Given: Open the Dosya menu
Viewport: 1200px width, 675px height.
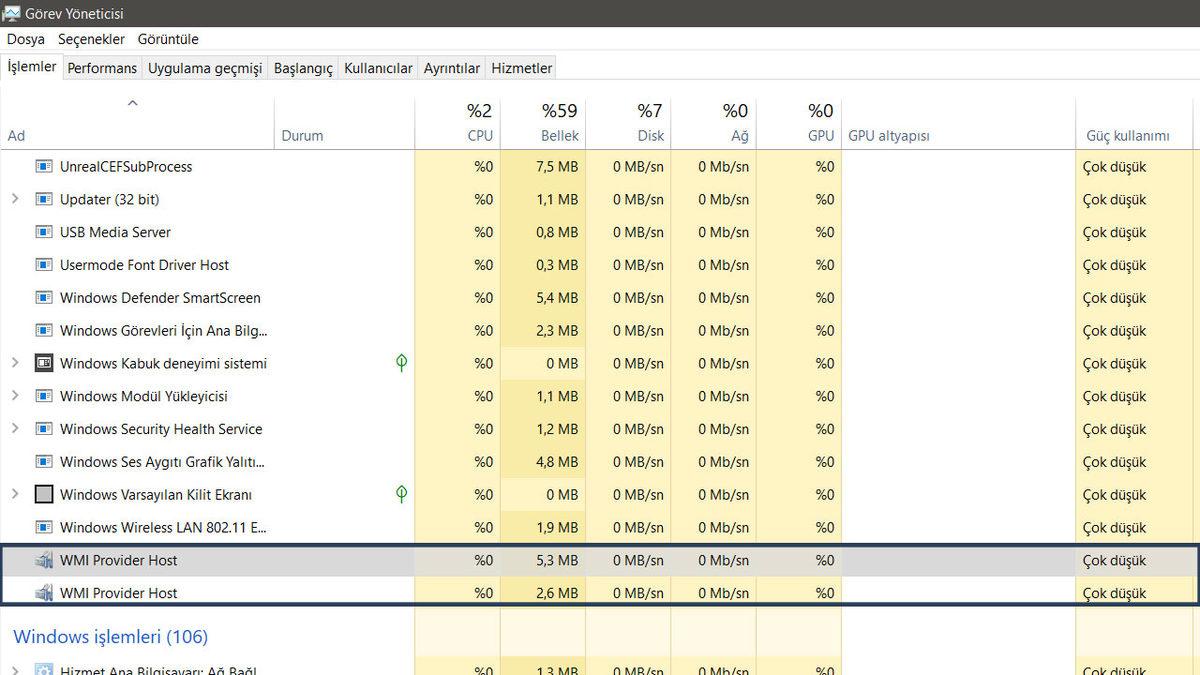Looking at the screenshot, I should pos(25,39).
